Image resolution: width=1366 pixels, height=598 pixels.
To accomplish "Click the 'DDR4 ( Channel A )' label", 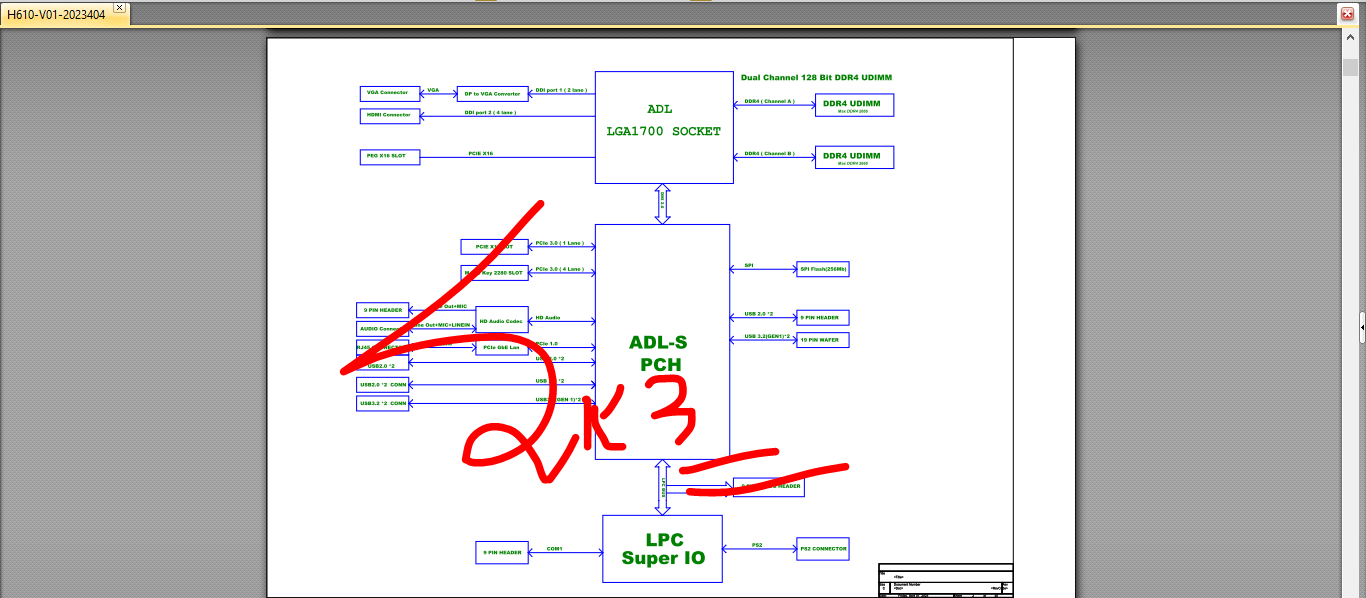I will tap(770, 101).
